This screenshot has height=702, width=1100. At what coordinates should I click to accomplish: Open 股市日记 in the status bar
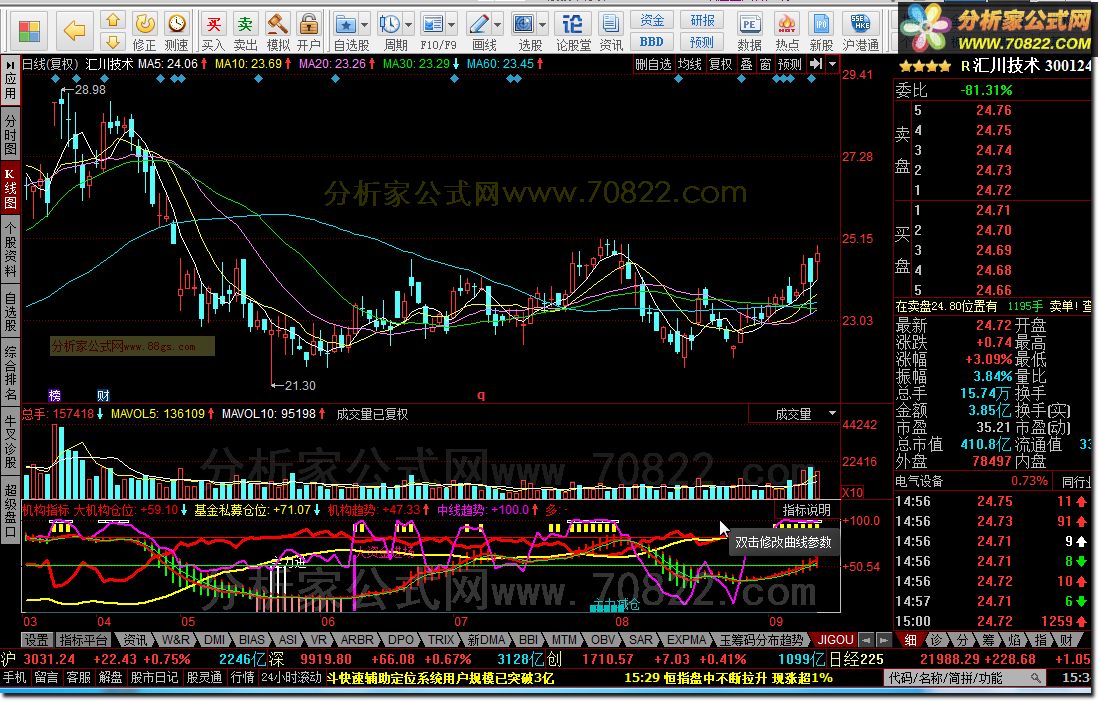(x=154, y=678)
